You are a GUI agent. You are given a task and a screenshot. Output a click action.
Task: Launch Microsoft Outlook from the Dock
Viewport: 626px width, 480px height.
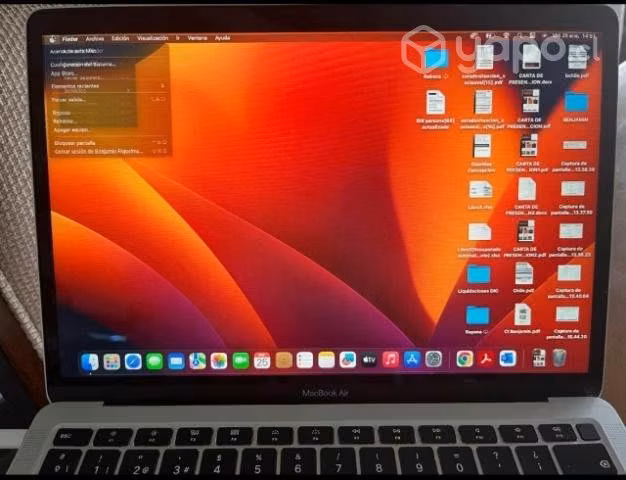507,359
